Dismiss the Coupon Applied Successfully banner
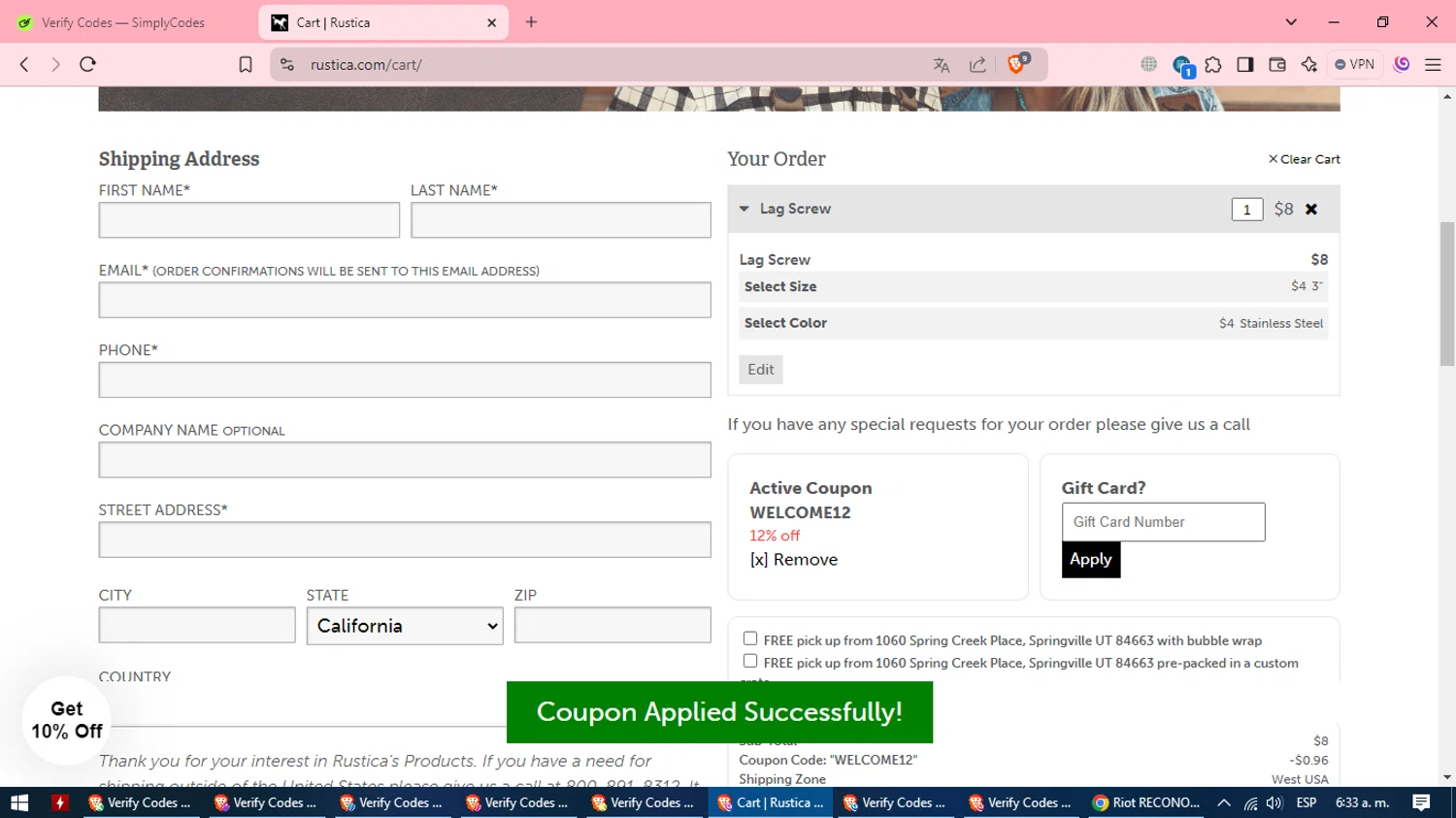Screen dimensions: 1456x818 pos(719,712)
